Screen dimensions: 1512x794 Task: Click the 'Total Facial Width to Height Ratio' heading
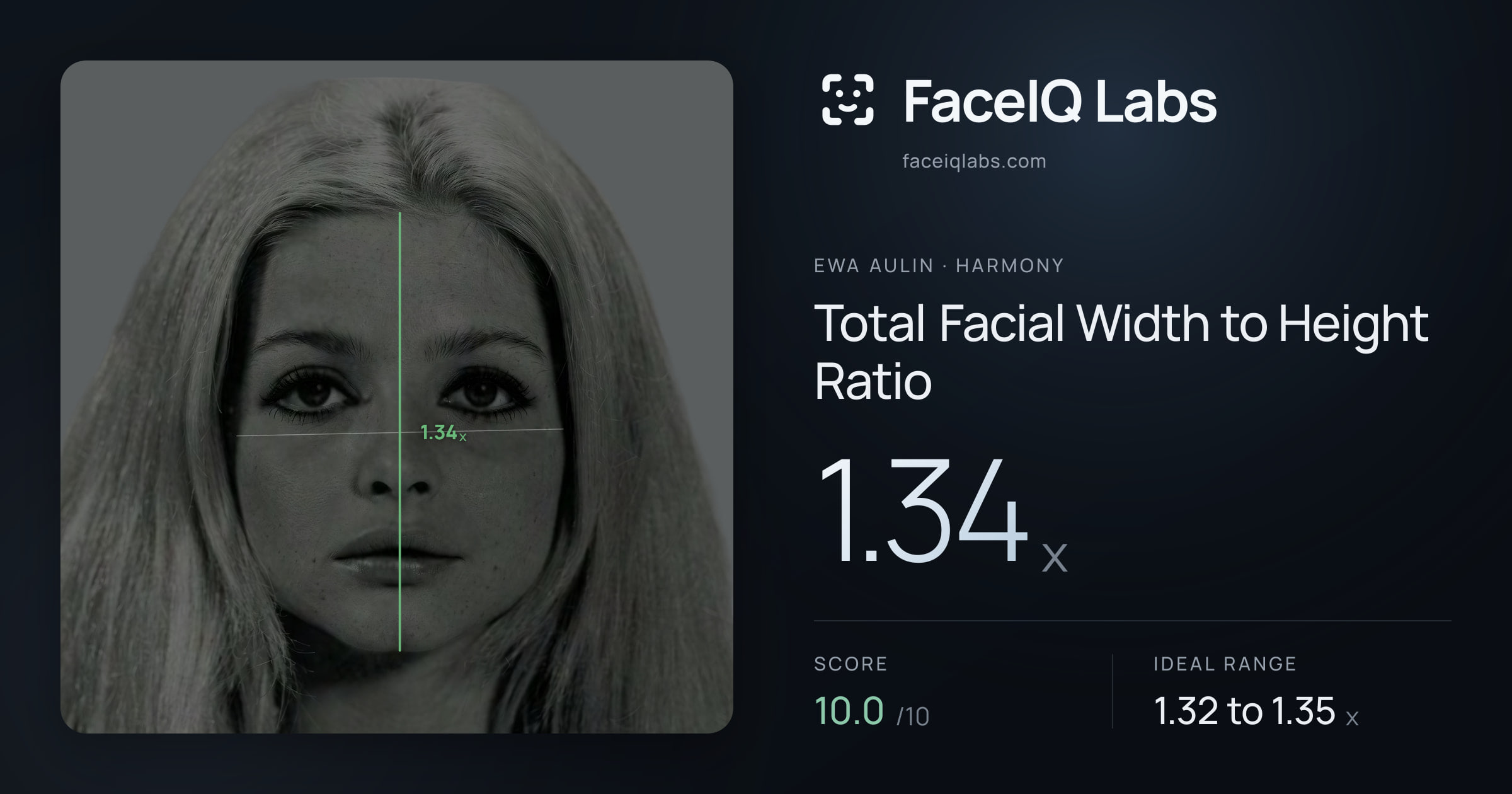click(x=1121, y=352)
